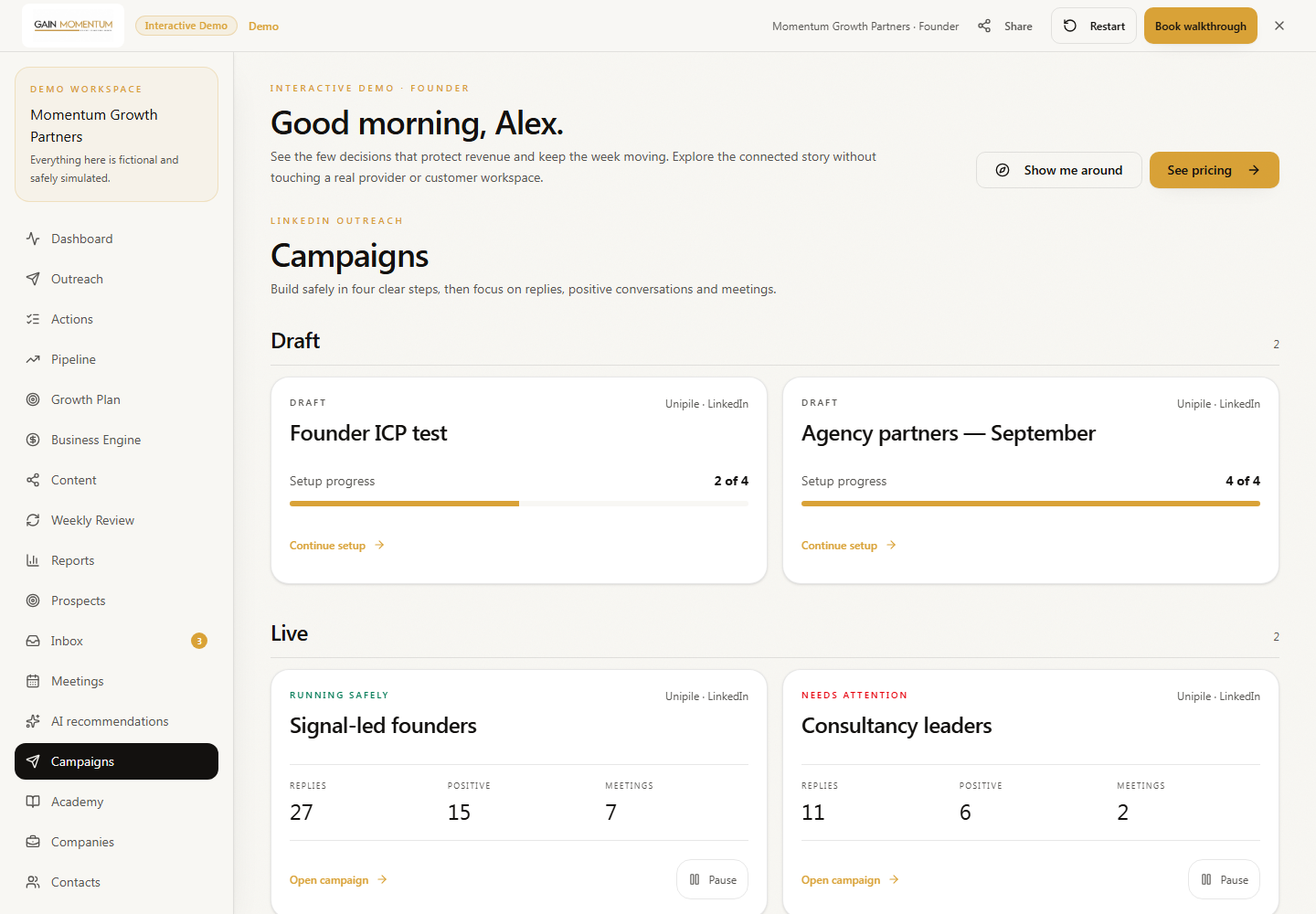
Task: Click the Reports bar chart icon
Action: click(33, 560)
